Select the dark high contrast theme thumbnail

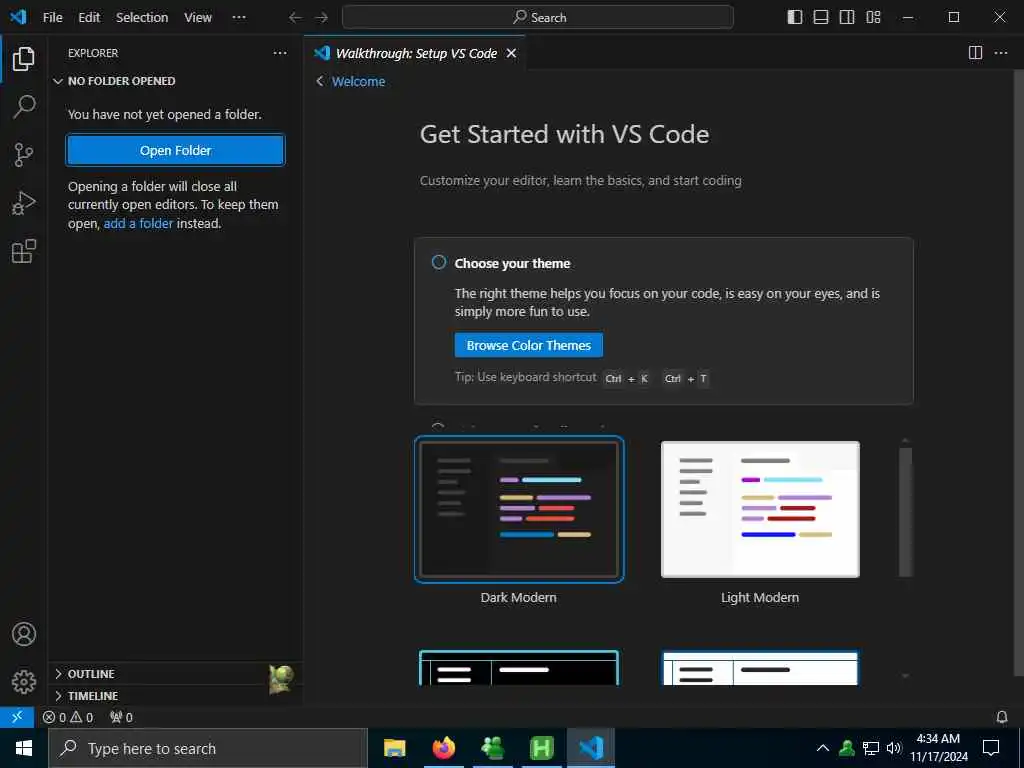coord(519,667)
